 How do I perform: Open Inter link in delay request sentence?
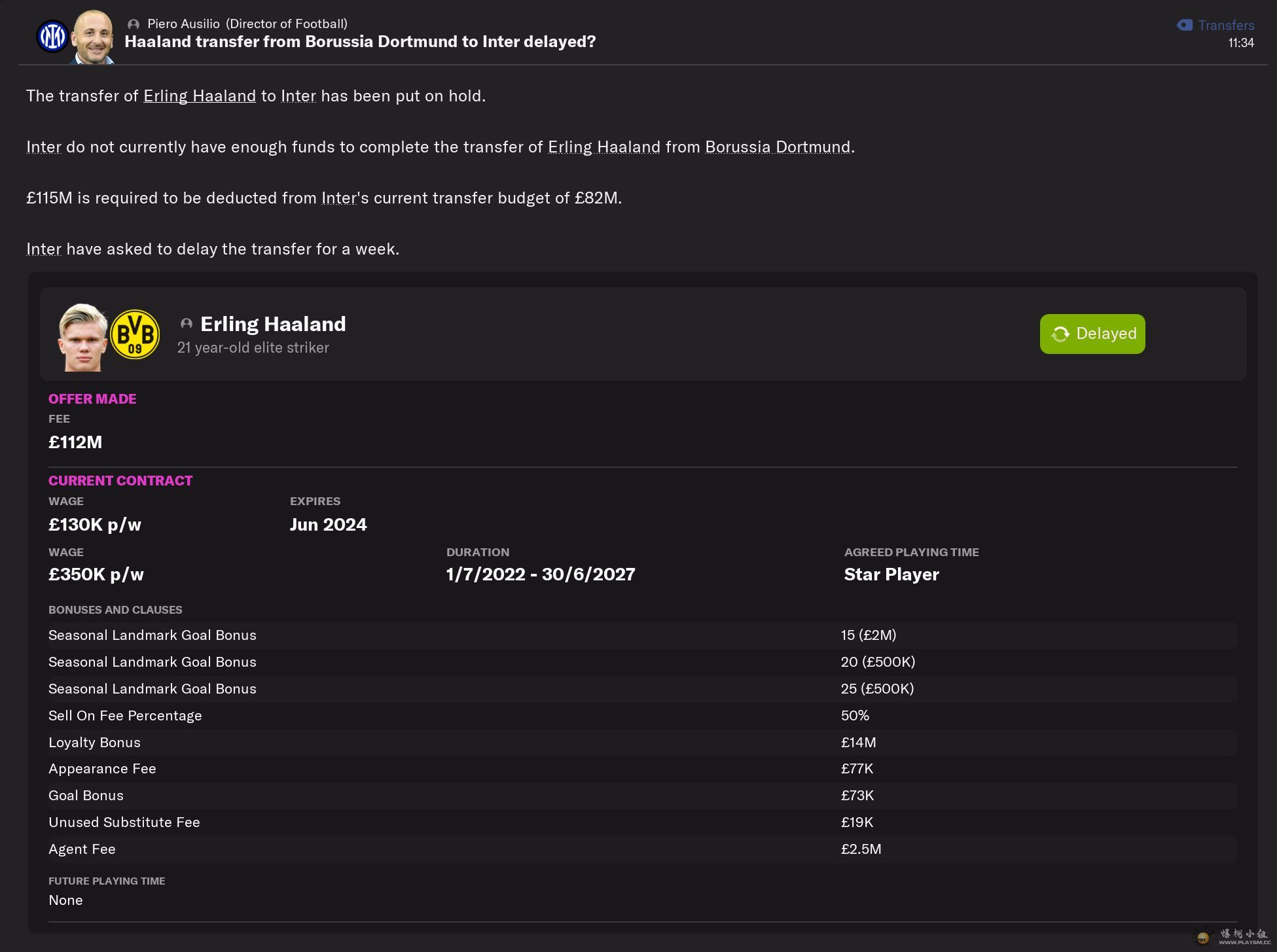coord(44,249)
